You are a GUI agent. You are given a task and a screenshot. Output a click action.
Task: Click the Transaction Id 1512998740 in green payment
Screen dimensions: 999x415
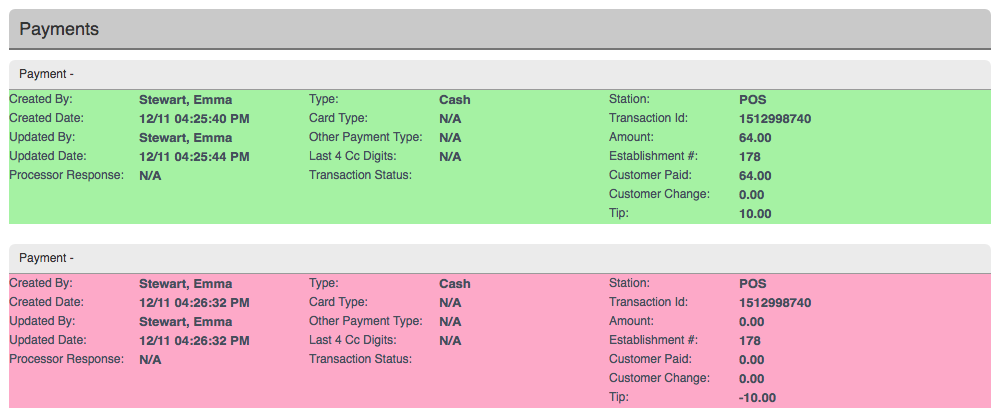[774, 119]
